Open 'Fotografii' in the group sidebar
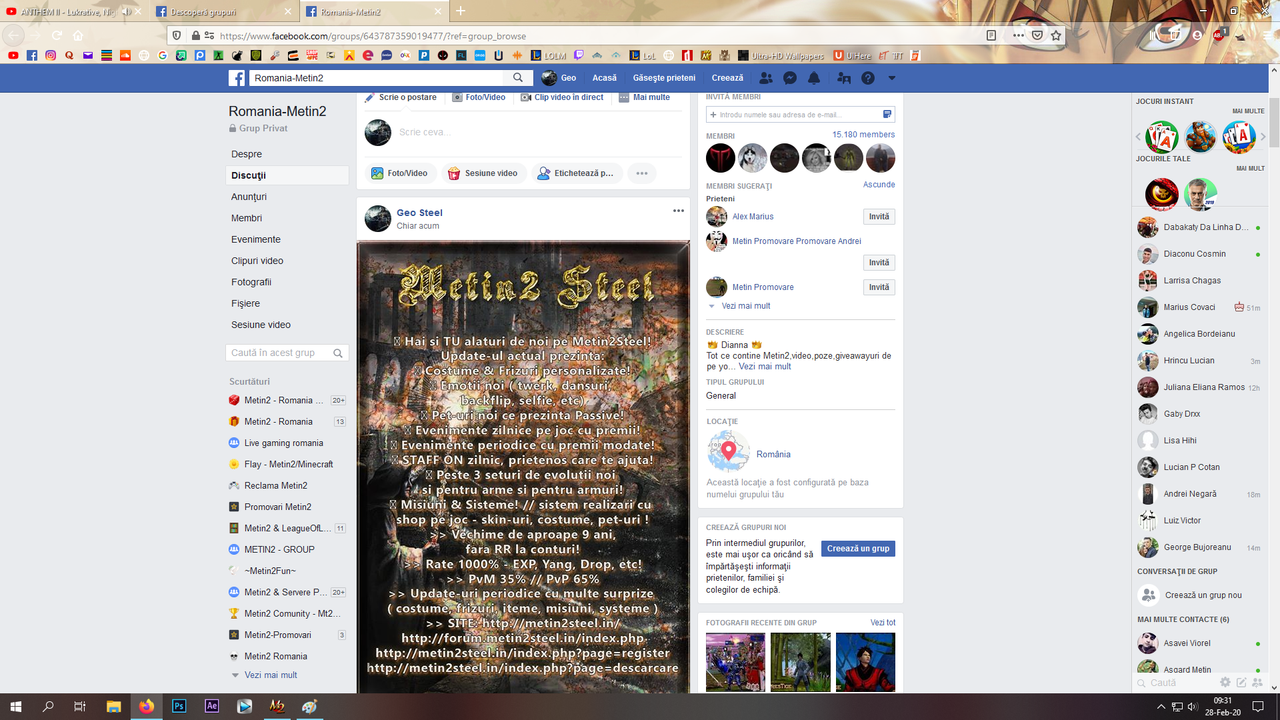This screenshot has height=720, width=1280. 251,282
